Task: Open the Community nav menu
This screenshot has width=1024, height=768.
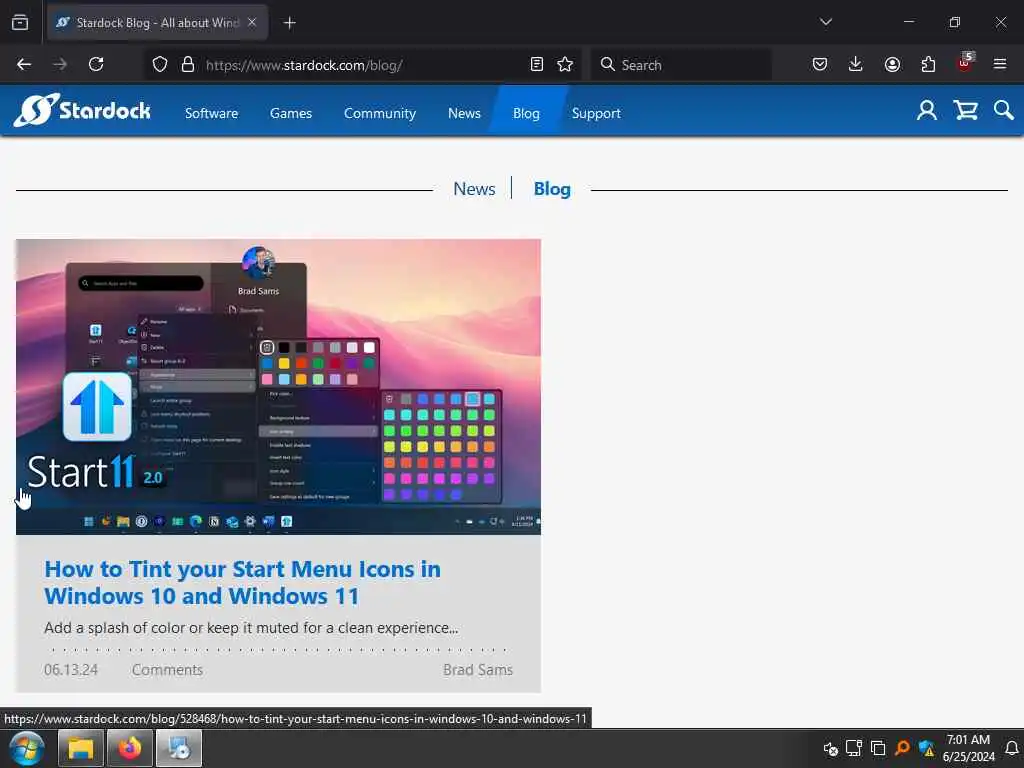Action: point(379,113)
